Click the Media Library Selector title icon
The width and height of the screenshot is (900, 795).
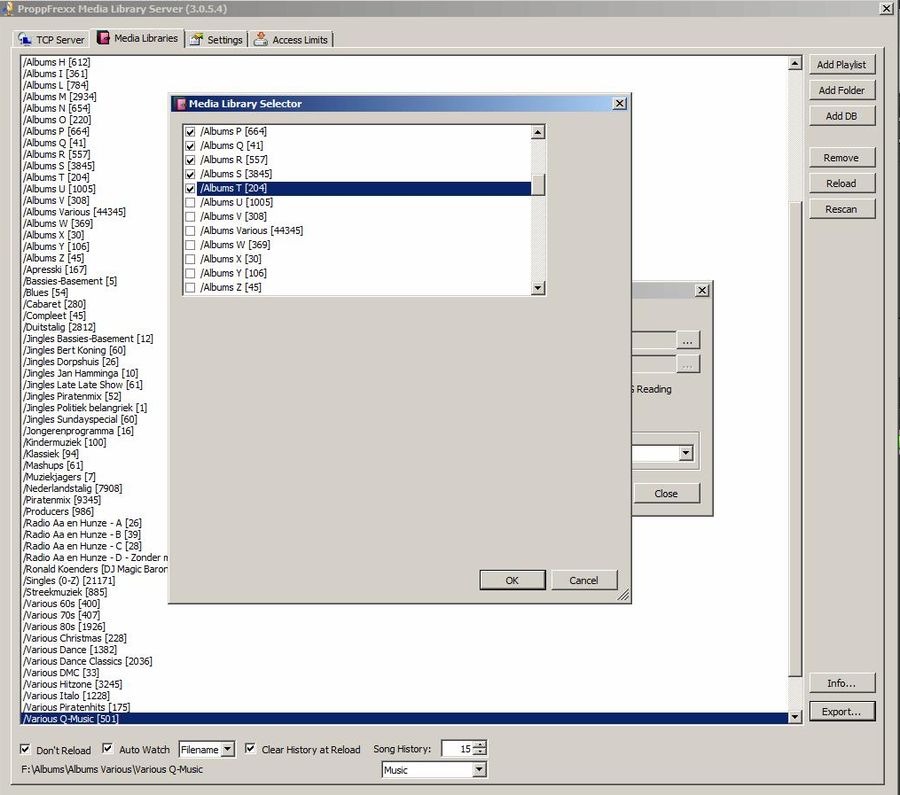tap(181, 104)
